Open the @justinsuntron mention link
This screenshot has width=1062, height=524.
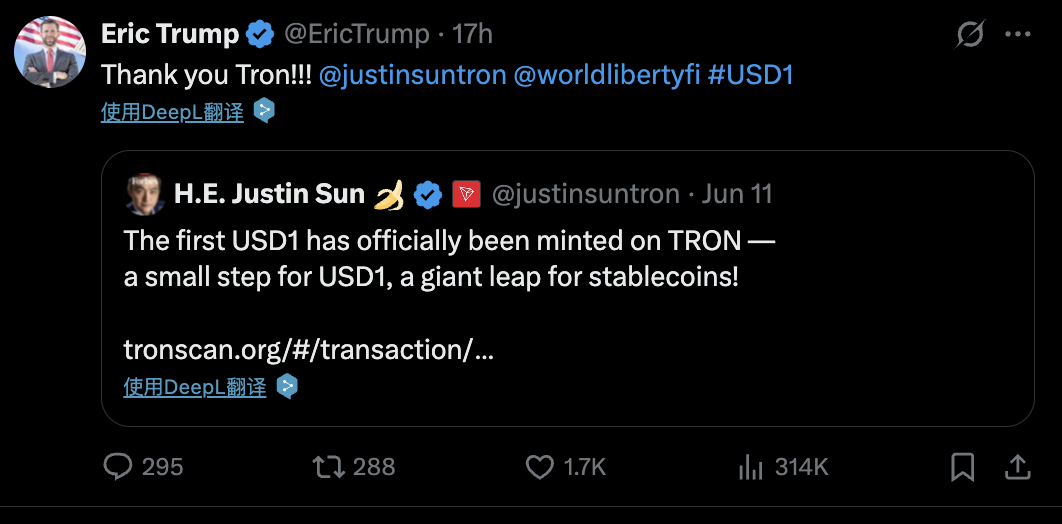pos(413,75)
